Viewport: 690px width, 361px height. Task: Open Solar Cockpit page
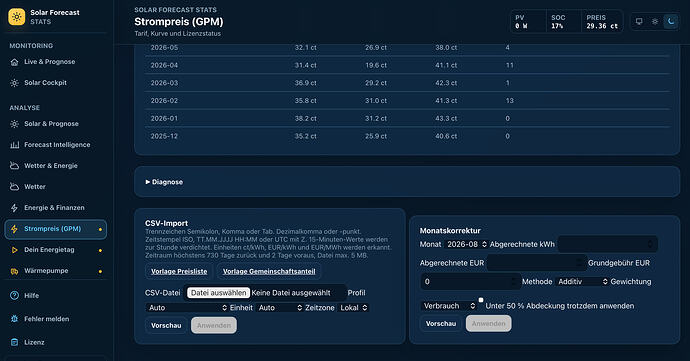click(x=55, y=83)
